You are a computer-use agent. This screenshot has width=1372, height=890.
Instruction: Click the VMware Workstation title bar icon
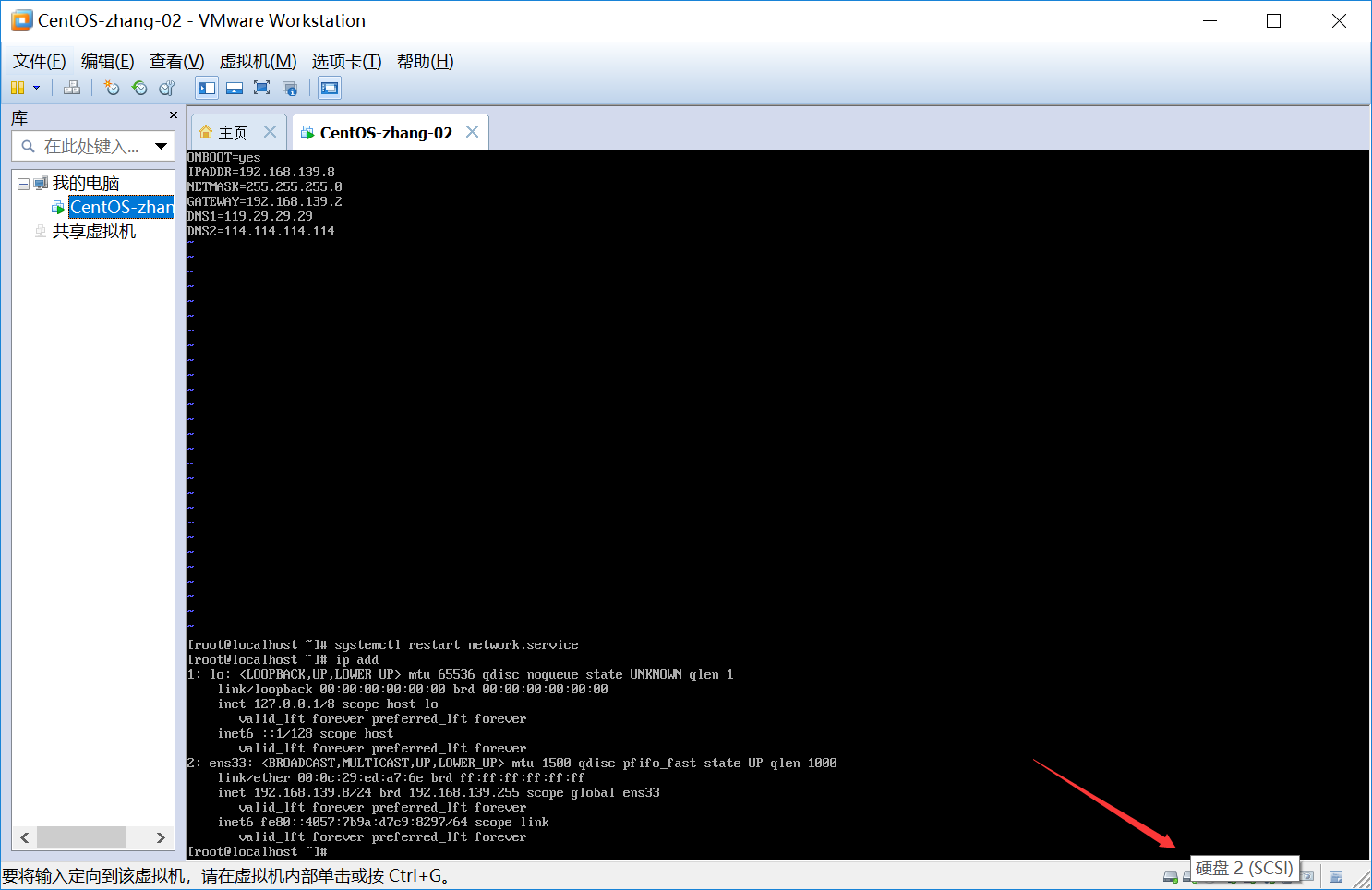(21, 20)
